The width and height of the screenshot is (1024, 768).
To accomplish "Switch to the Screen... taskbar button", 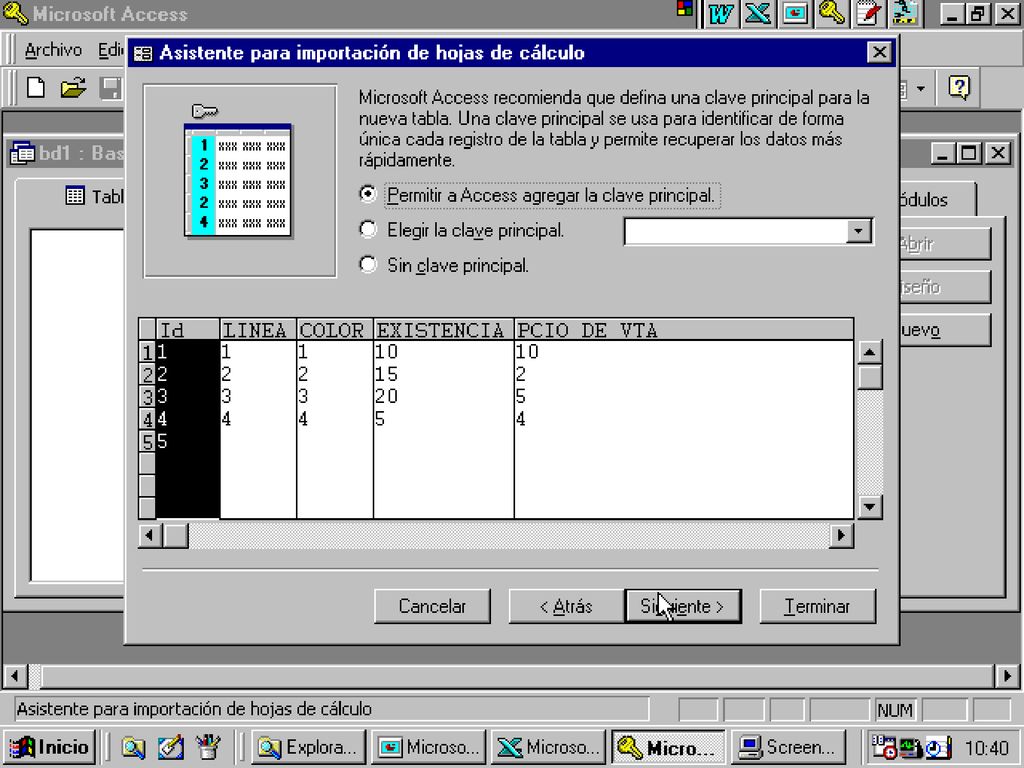I will coord(789,747).
